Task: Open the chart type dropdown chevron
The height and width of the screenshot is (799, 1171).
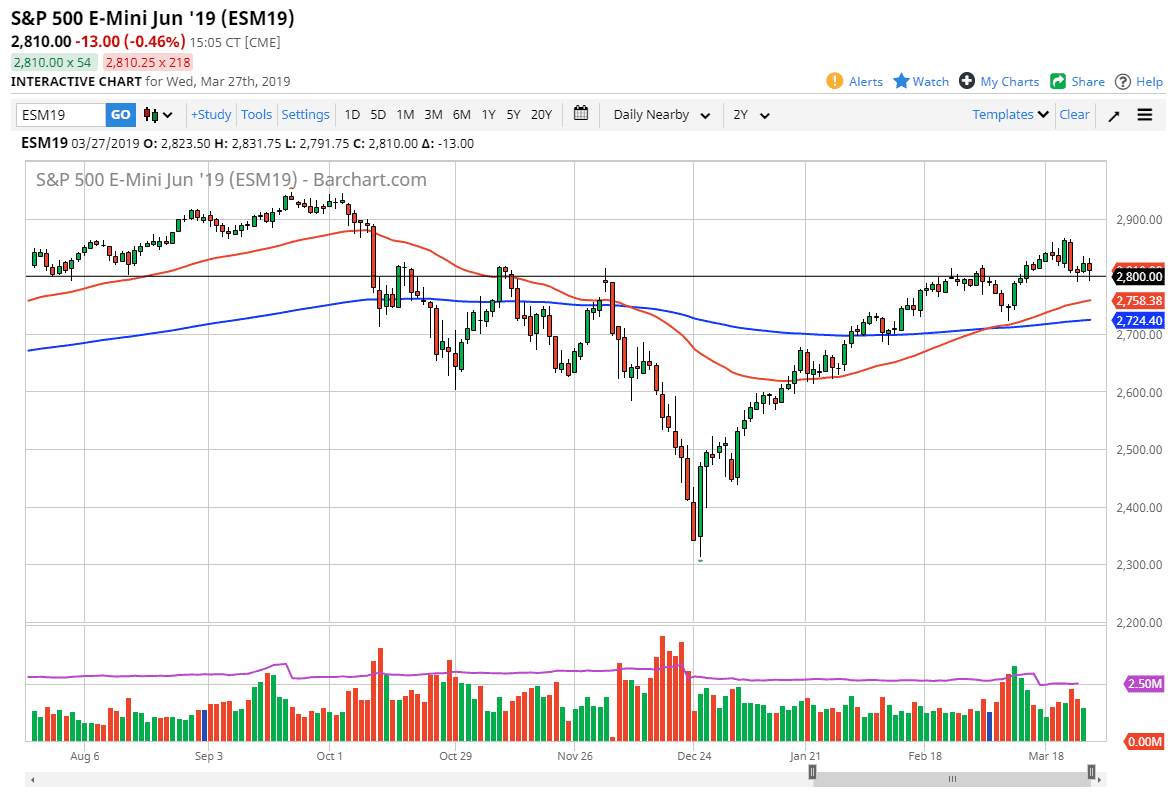Action: [167, 115]
